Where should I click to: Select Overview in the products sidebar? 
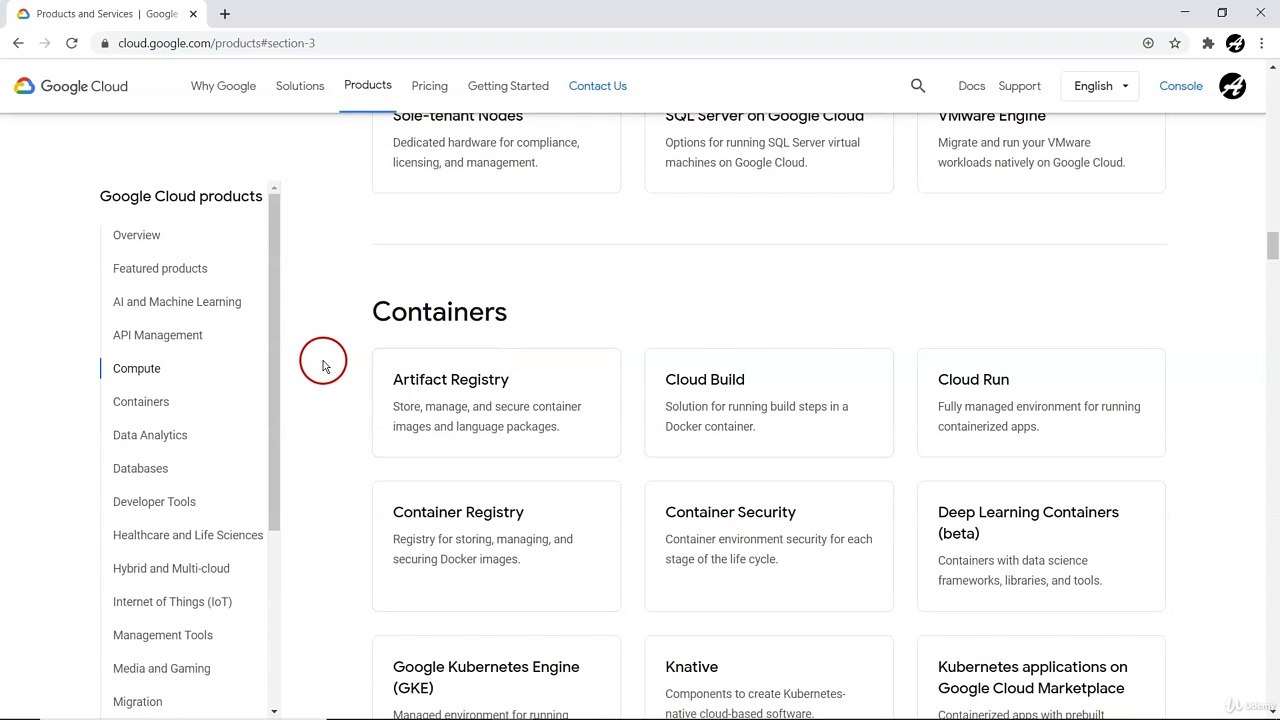click(137, 235)
